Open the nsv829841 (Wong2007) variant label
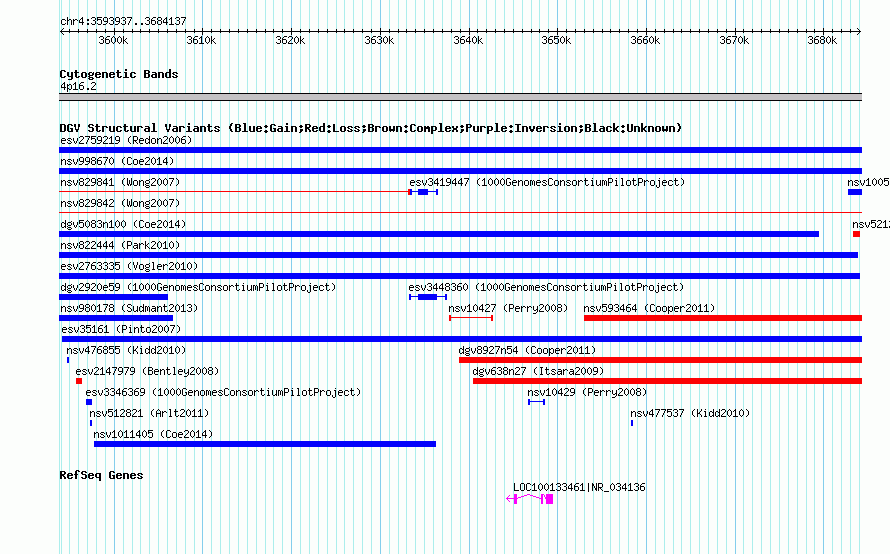The image size is (890, 554). point(120,182)
